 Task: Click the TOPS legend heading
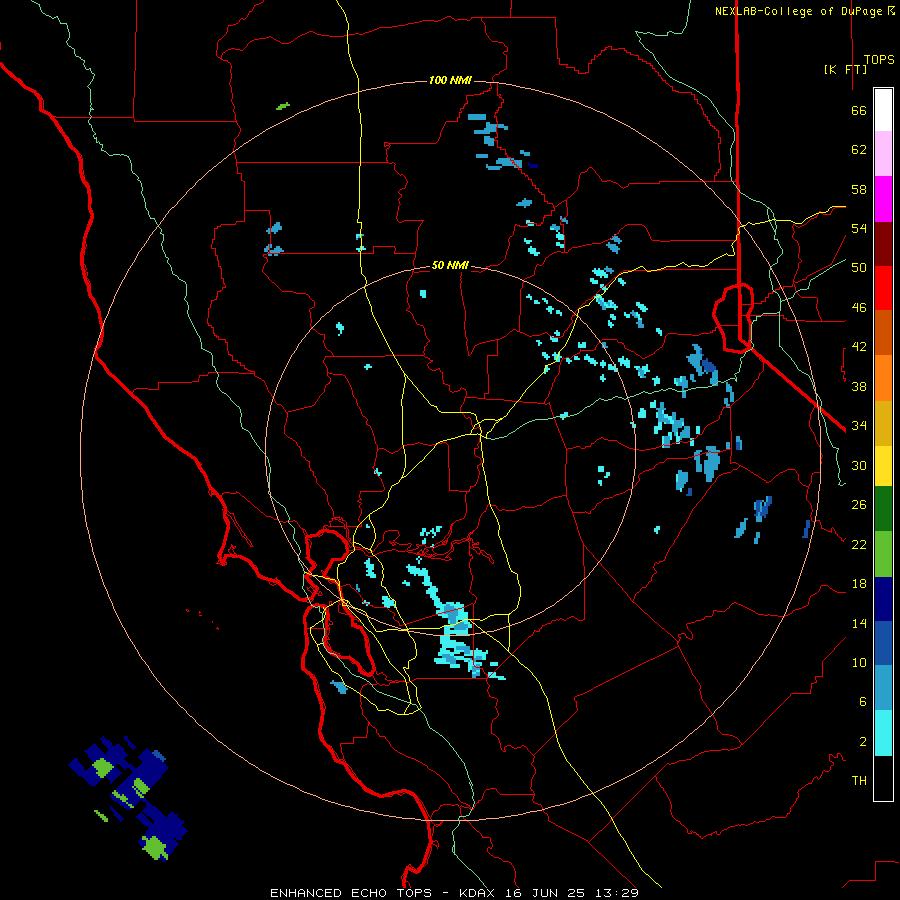pos(879,60)
